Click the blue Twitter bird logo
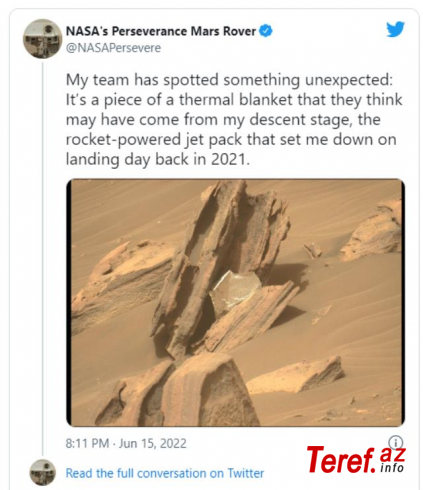 coord(395,29)
